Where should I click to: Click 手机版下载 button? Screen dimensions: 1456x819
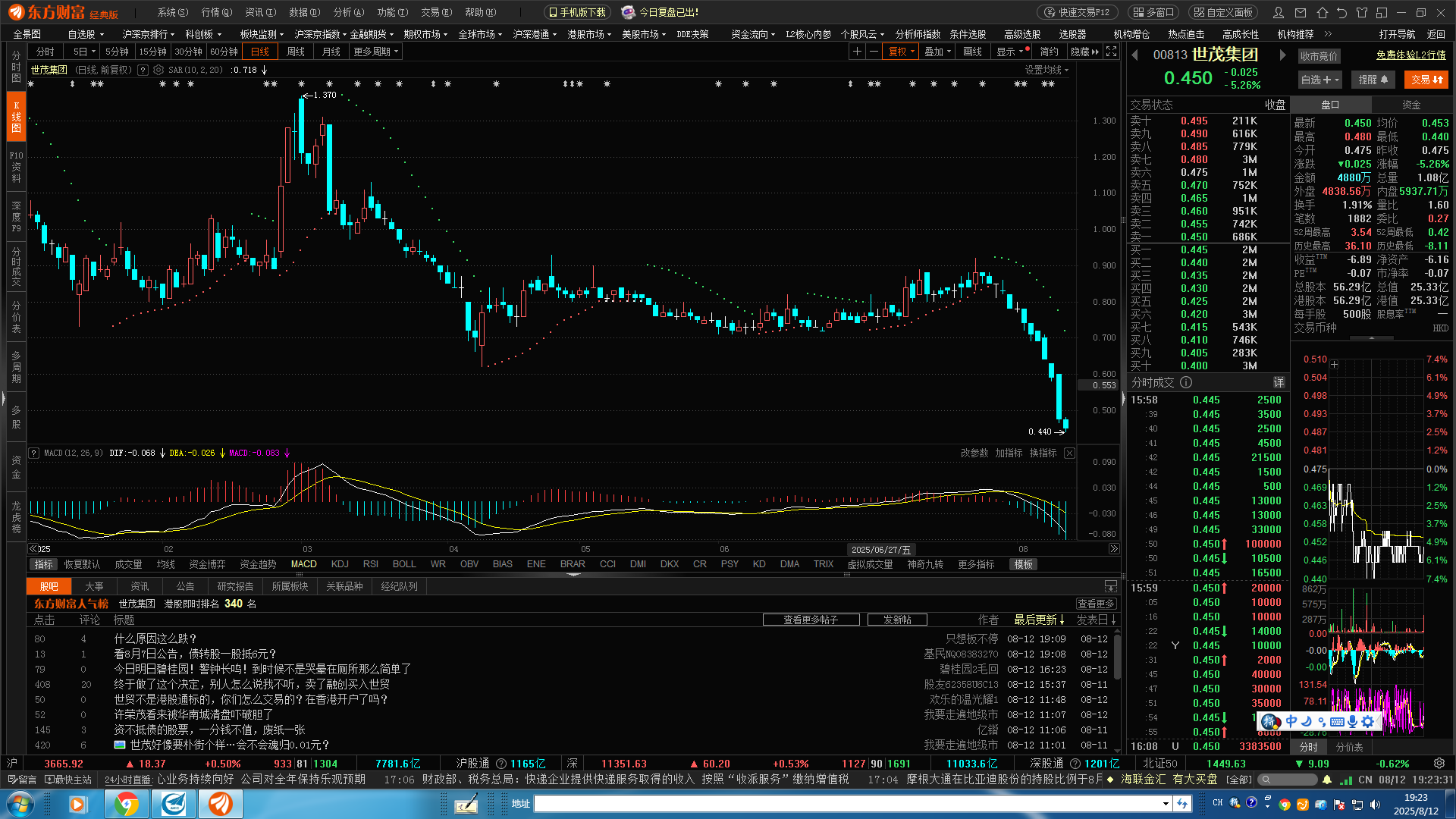tap(578, 12)
